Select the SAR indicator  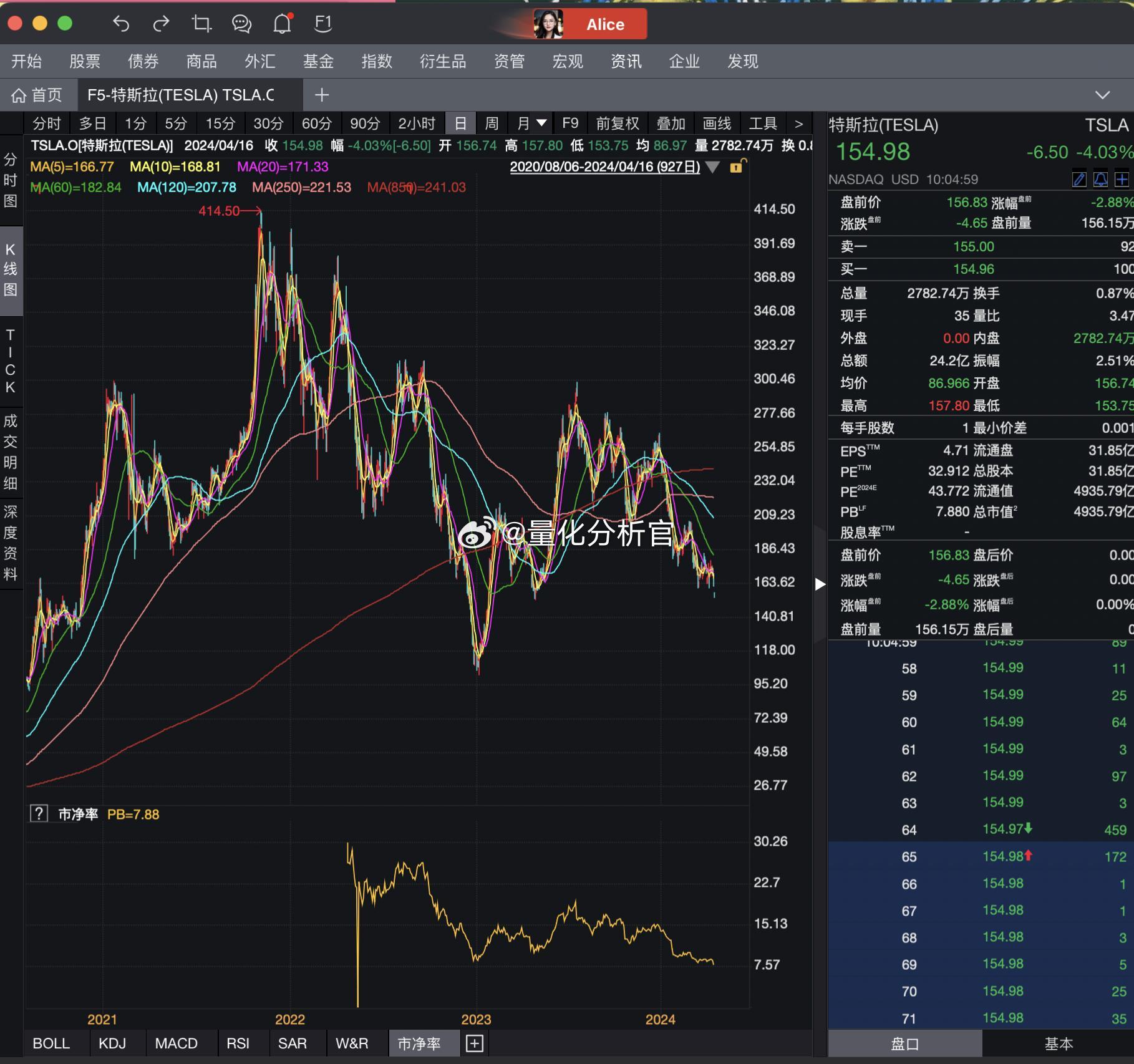[293, 1043]
